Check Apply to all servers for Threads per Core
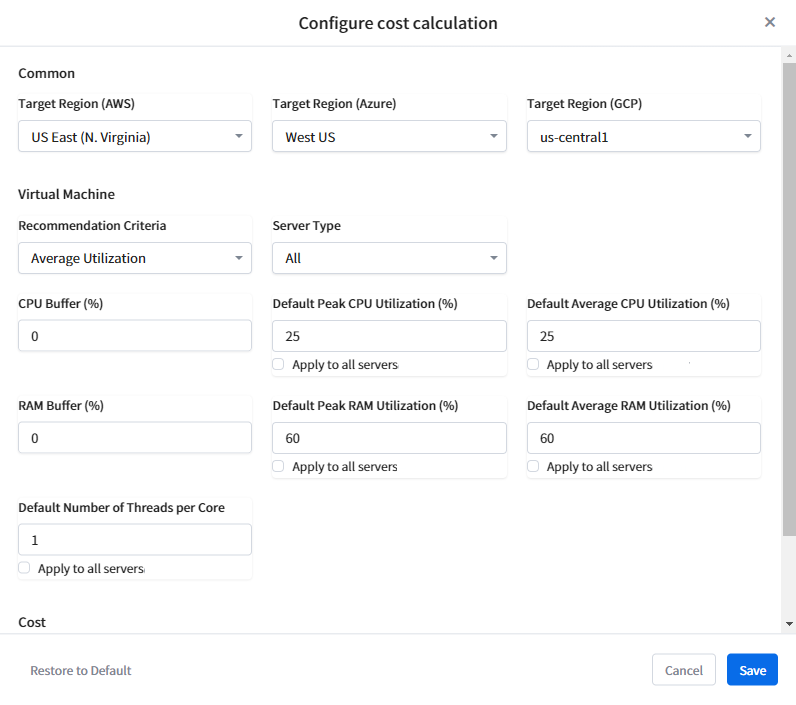The image size is (796, 705). 25,568
